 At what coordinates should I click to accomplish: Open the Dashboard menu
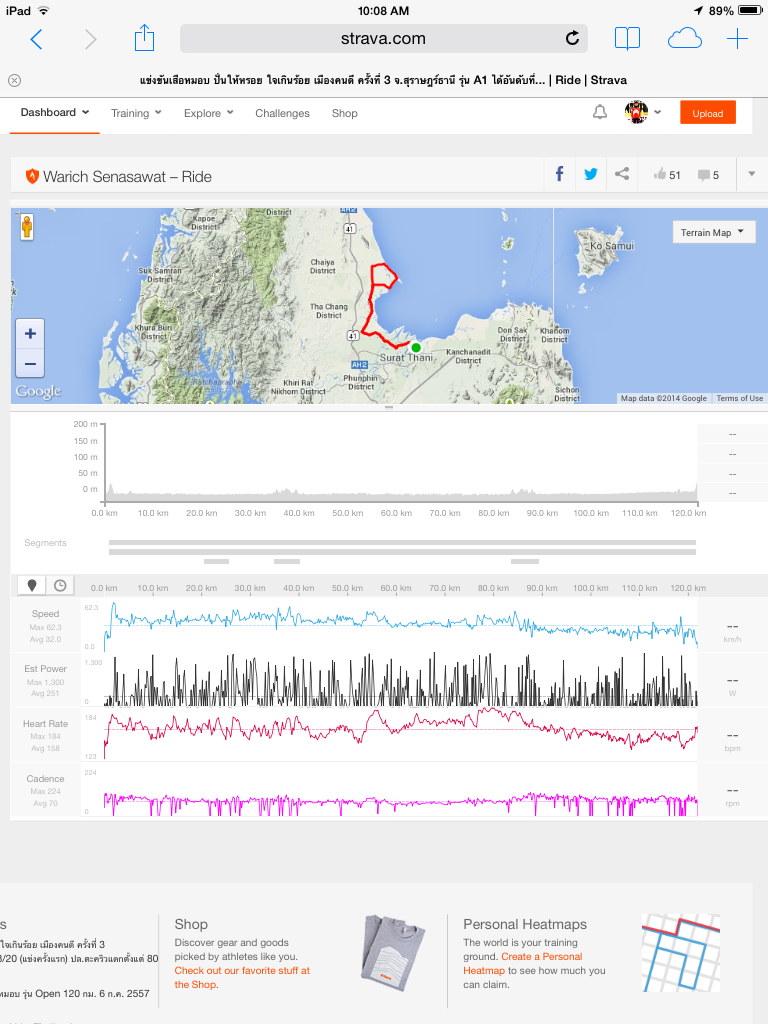point(55,112)
